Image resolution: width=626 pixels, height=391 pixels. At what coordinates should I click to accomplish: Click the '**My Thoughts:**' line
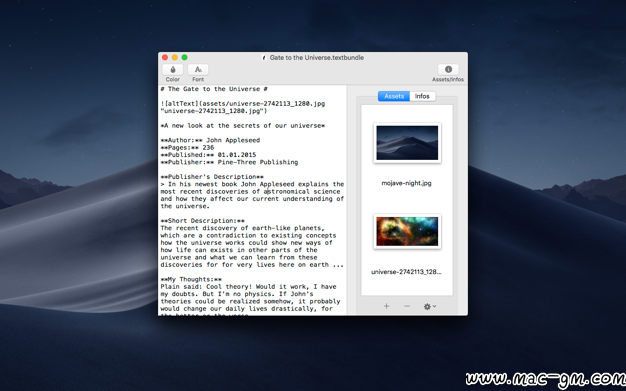click(x=191, y=280)
